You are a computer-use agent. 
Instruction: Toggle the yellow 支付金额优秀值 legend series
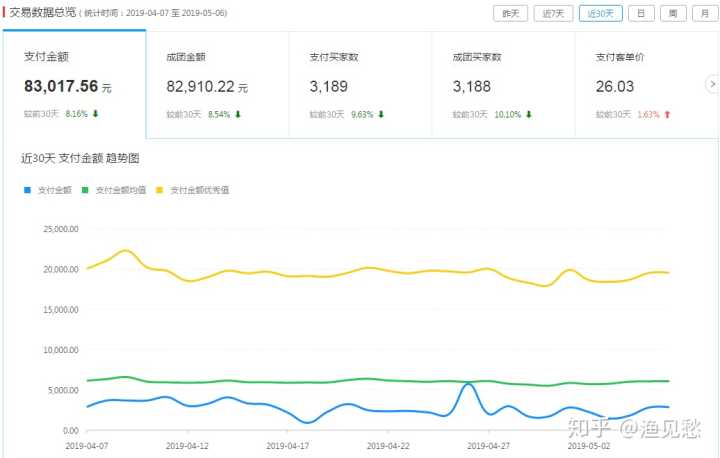(x=193, y=189)
